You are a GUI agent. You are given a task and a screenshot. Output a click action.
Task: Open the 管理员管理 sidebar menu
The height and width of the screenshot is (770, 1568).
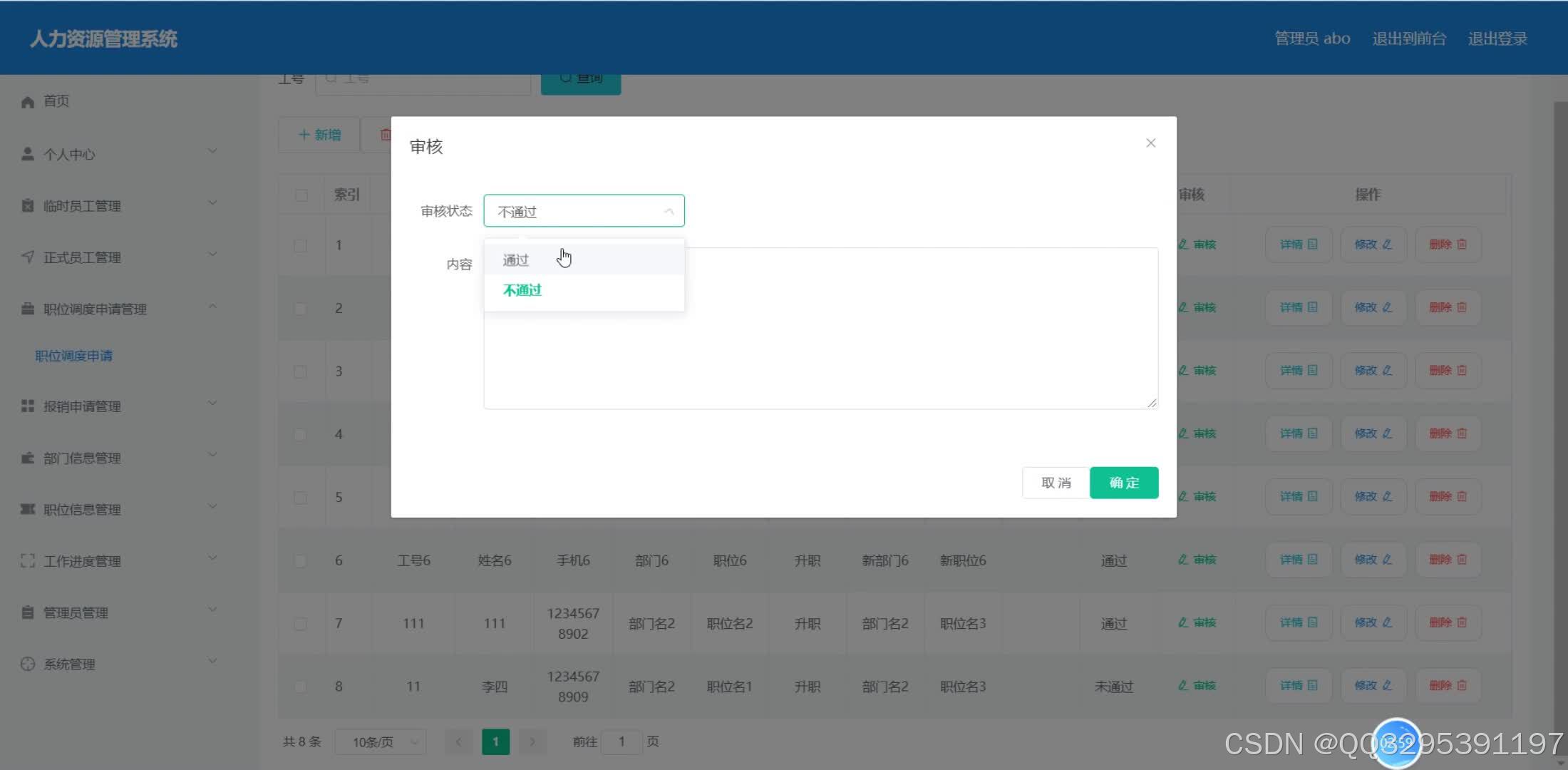[76, 613]
